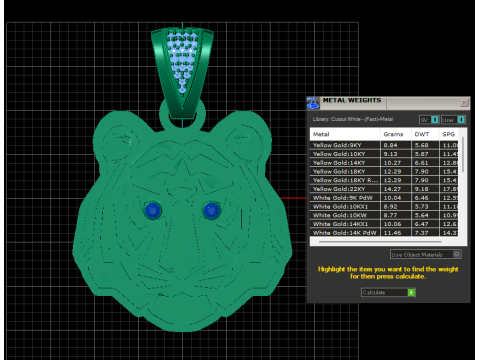Screen dimensions: 480x360
Task: Select the tiger's right blue eye gem
Action: pos(211,211)
